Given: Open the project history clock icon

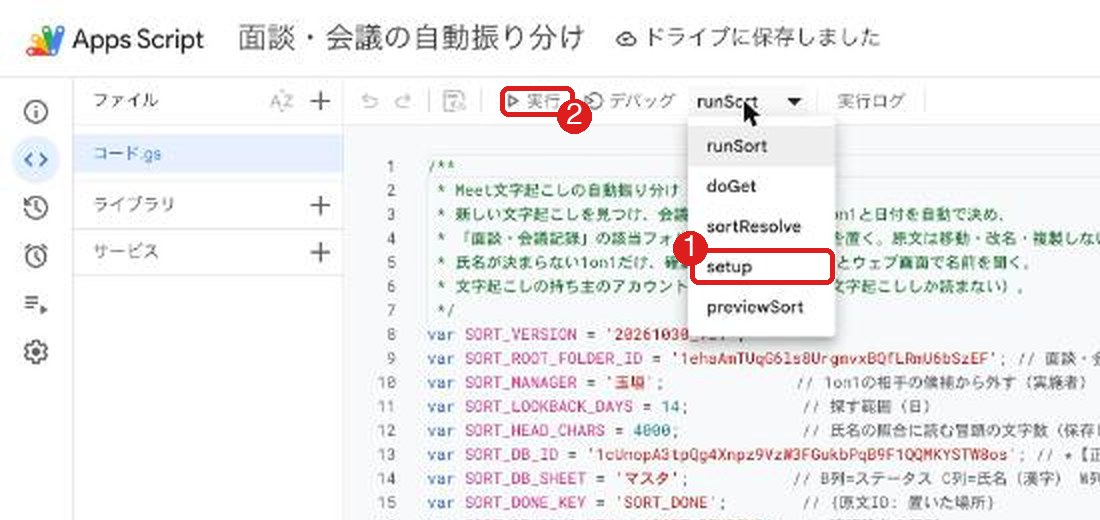Looking at the screenshot, I should tap(36, 208).
